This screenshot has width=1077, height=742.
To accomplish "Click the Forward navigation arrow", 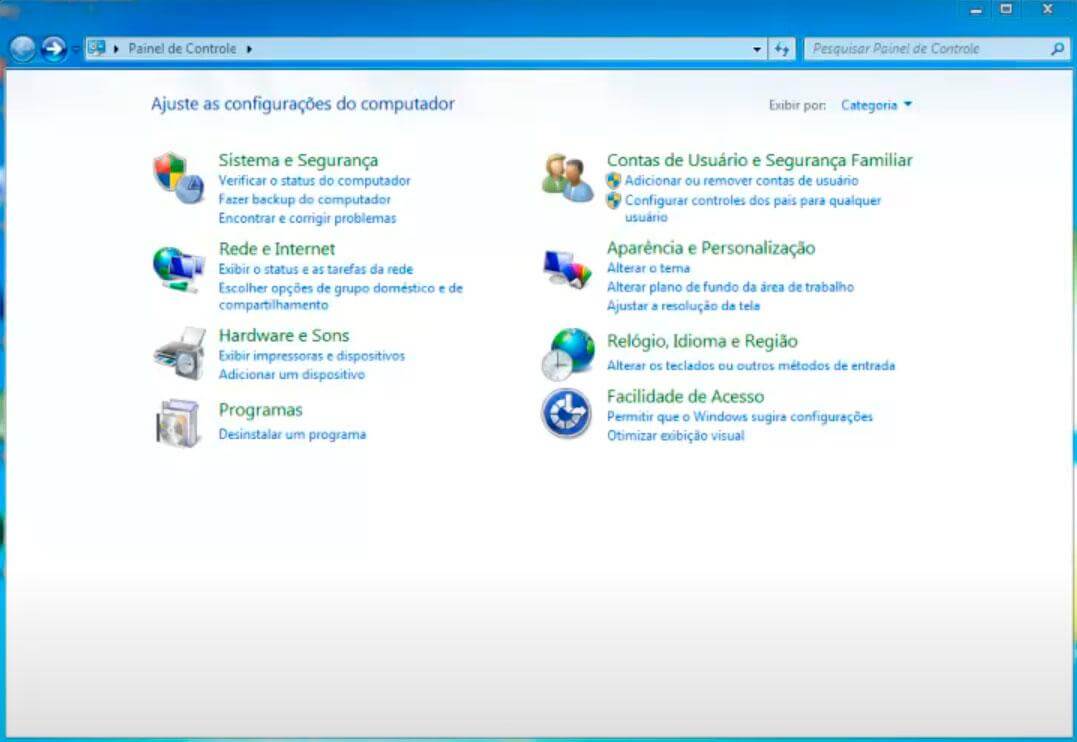I will pyautogui.click(x=54, y=49).
